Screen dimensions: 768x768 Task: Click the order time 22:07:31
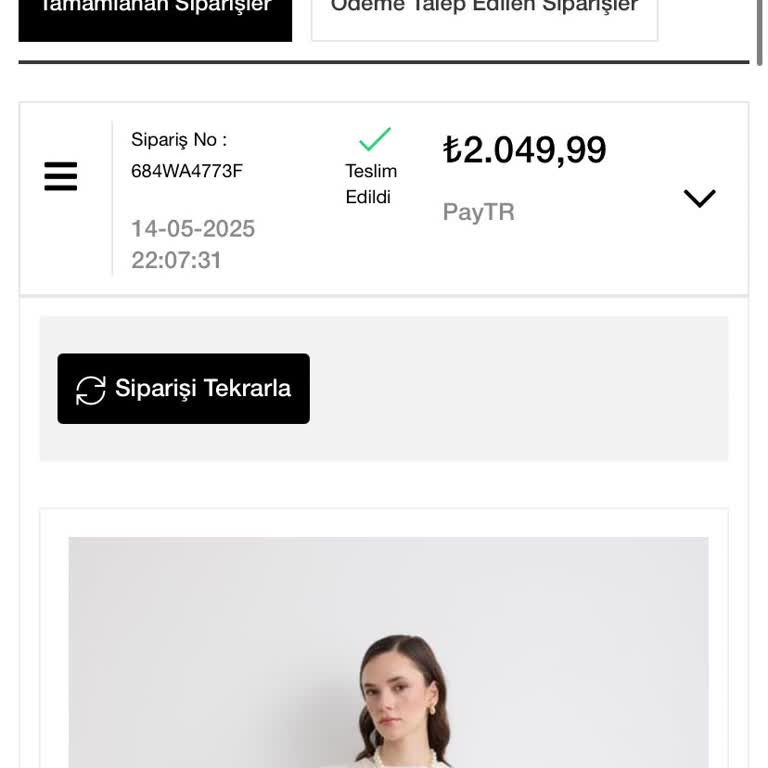pos(176,260)
